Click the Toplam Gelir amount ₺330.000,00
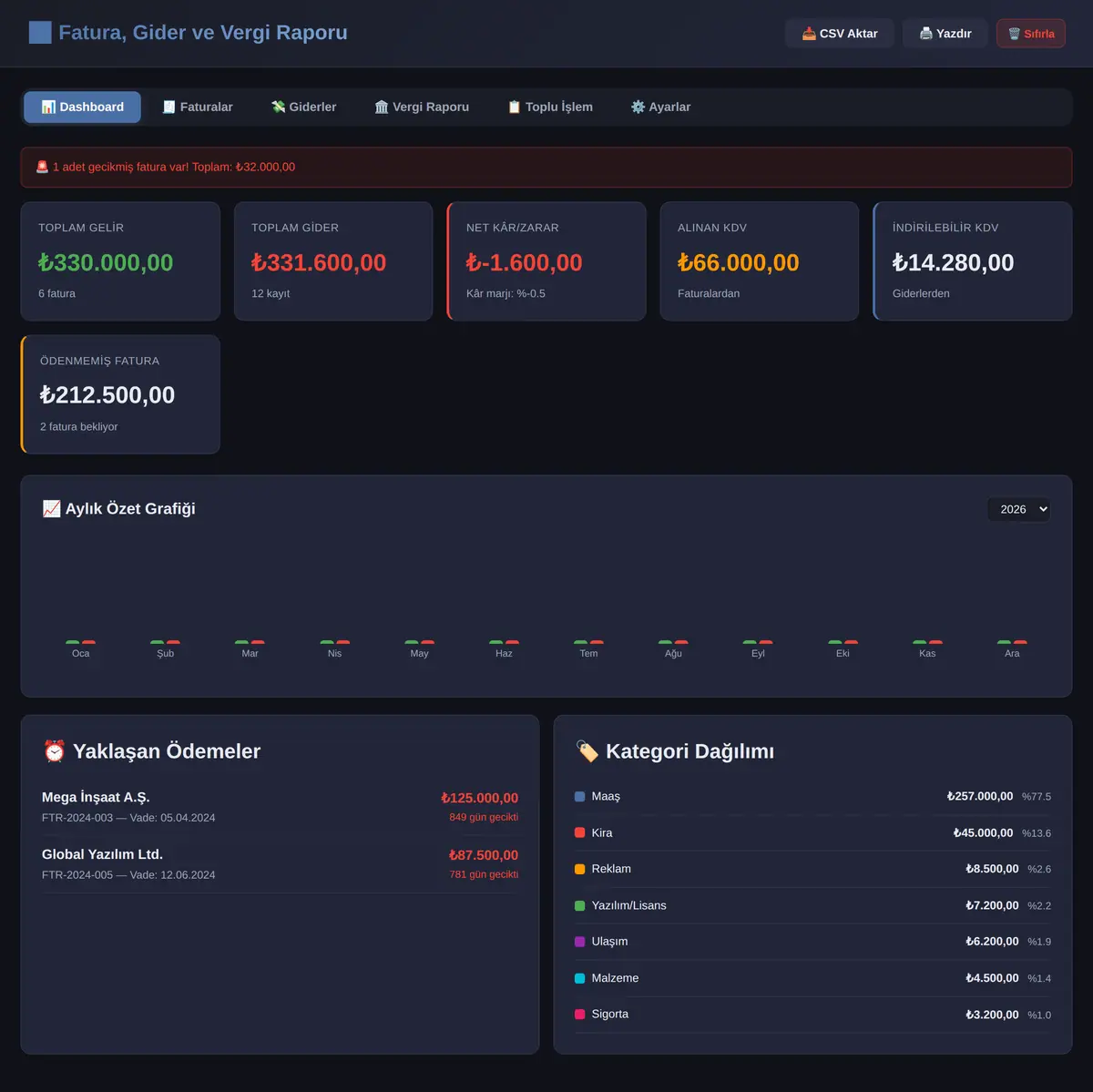Viewport: 1093px width, 1092px height. pyautogui.click(x=106, y=262)
